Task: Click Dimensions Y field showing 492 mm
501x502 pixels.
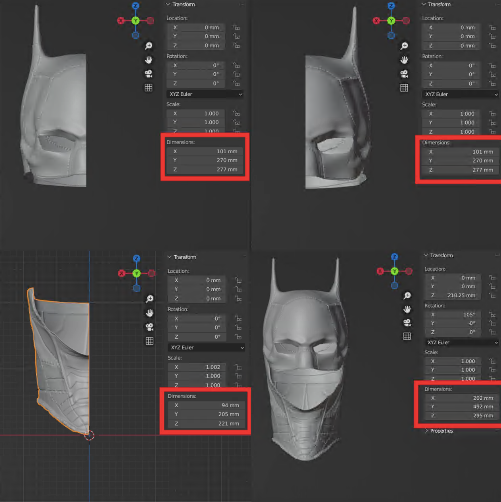Action: pyautogui.click(x=462, y=407)
